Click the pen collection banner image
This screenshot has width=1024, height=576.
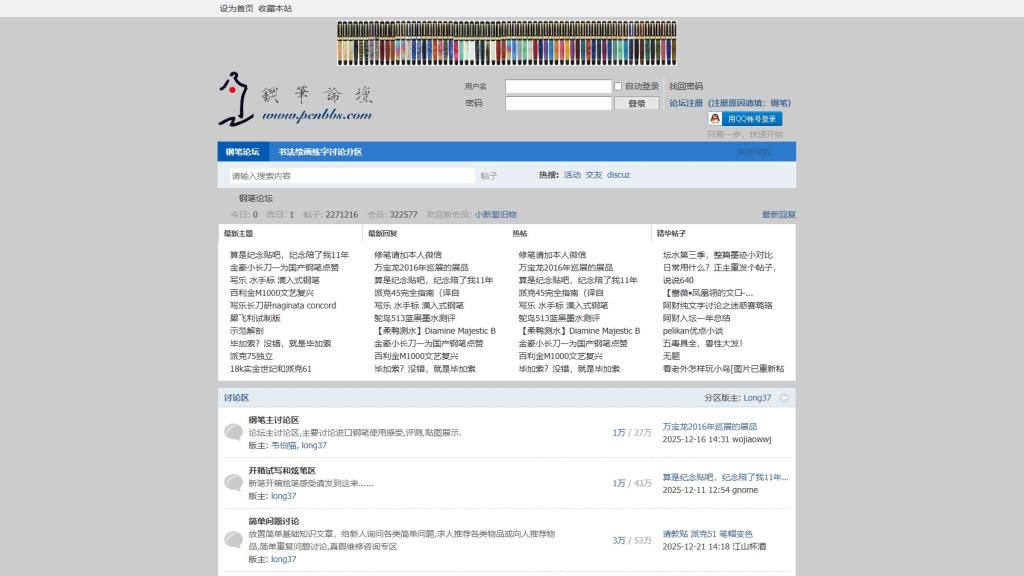click(x=507, y=44)
